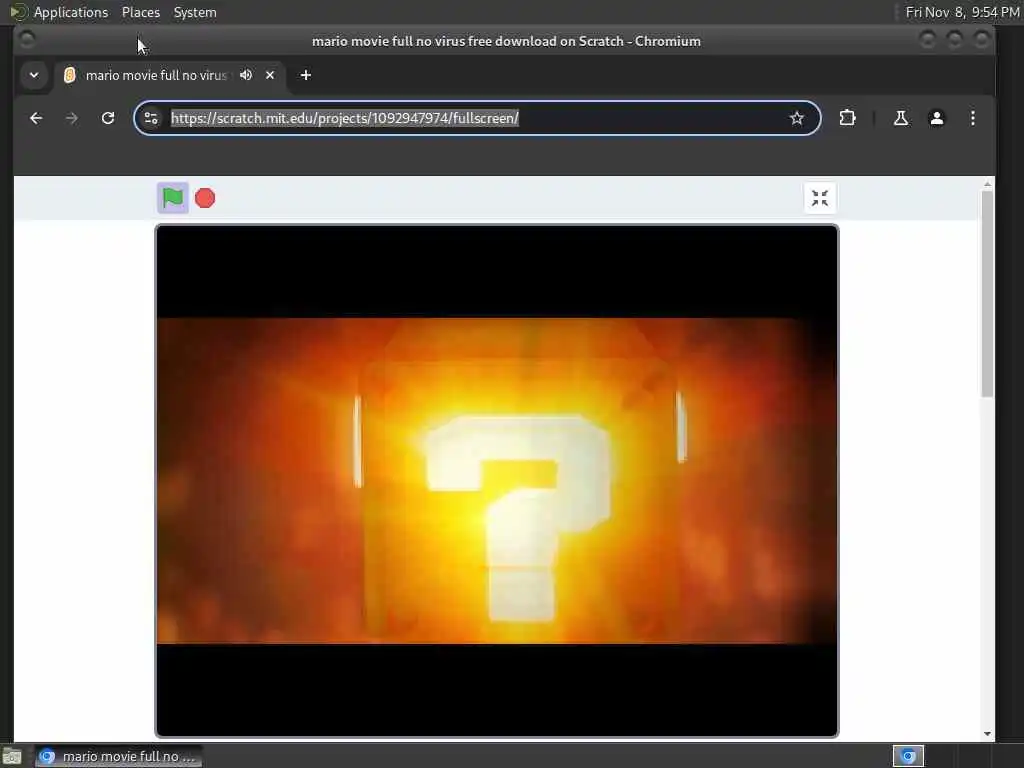Click the window menu button in titlebar
This screenshot has width=1024, height=768.
pyautogui.click(x=27, y=40)
